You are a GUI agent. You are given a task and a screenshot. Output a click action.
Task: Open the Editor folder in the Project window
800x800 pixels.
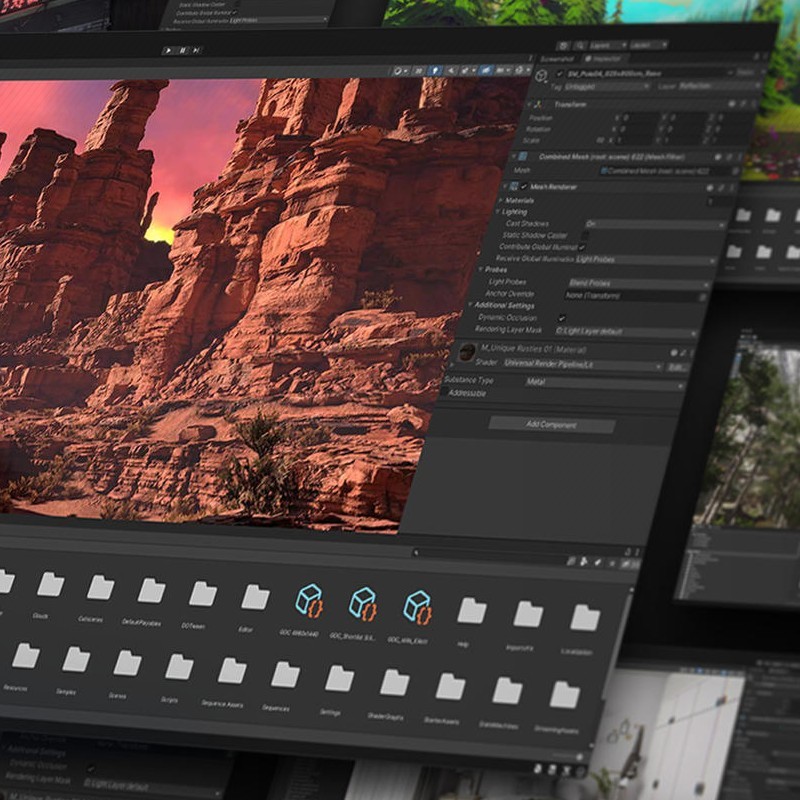coord(255,597)
